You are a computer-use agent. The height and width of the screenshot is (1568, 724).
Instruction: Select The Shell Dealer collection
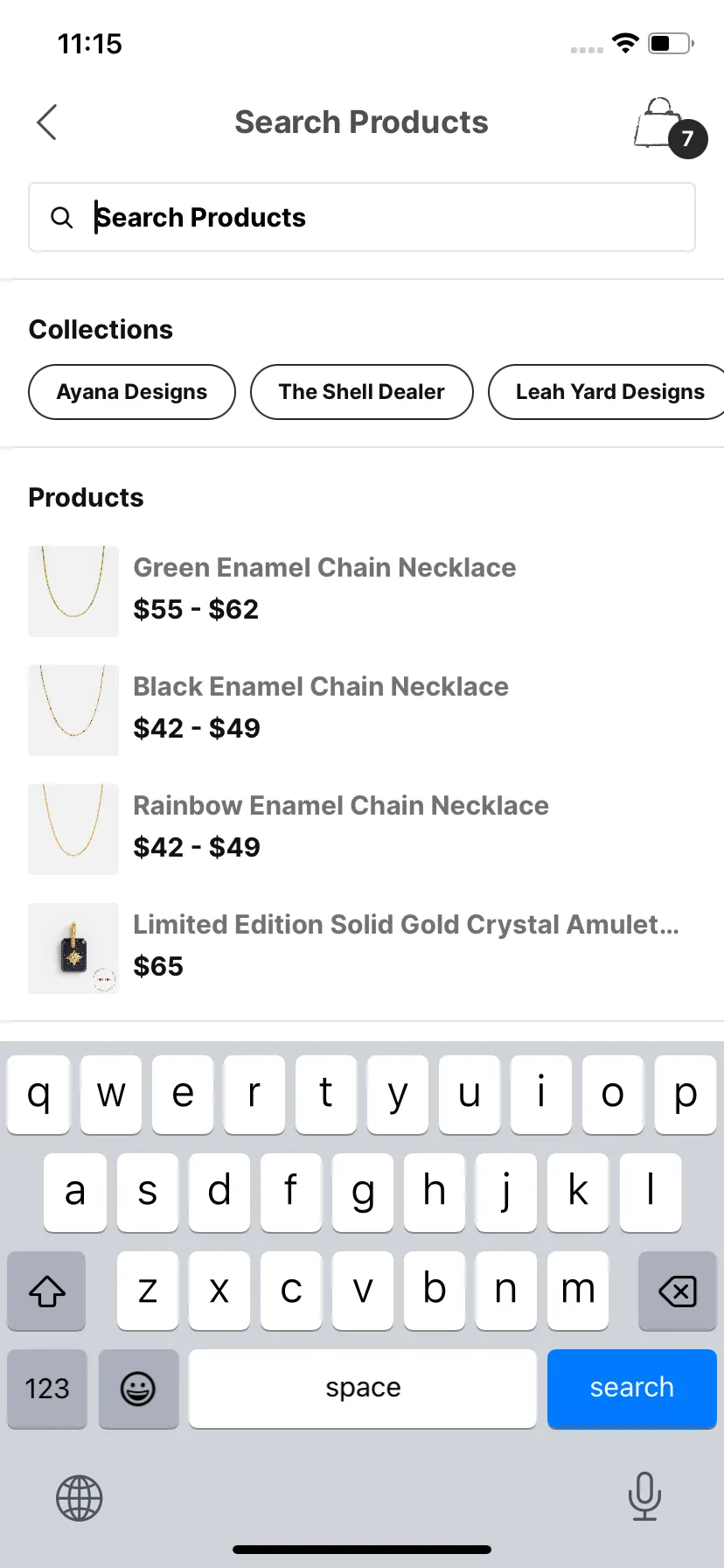pyautogui.click(x=362, y=392)
